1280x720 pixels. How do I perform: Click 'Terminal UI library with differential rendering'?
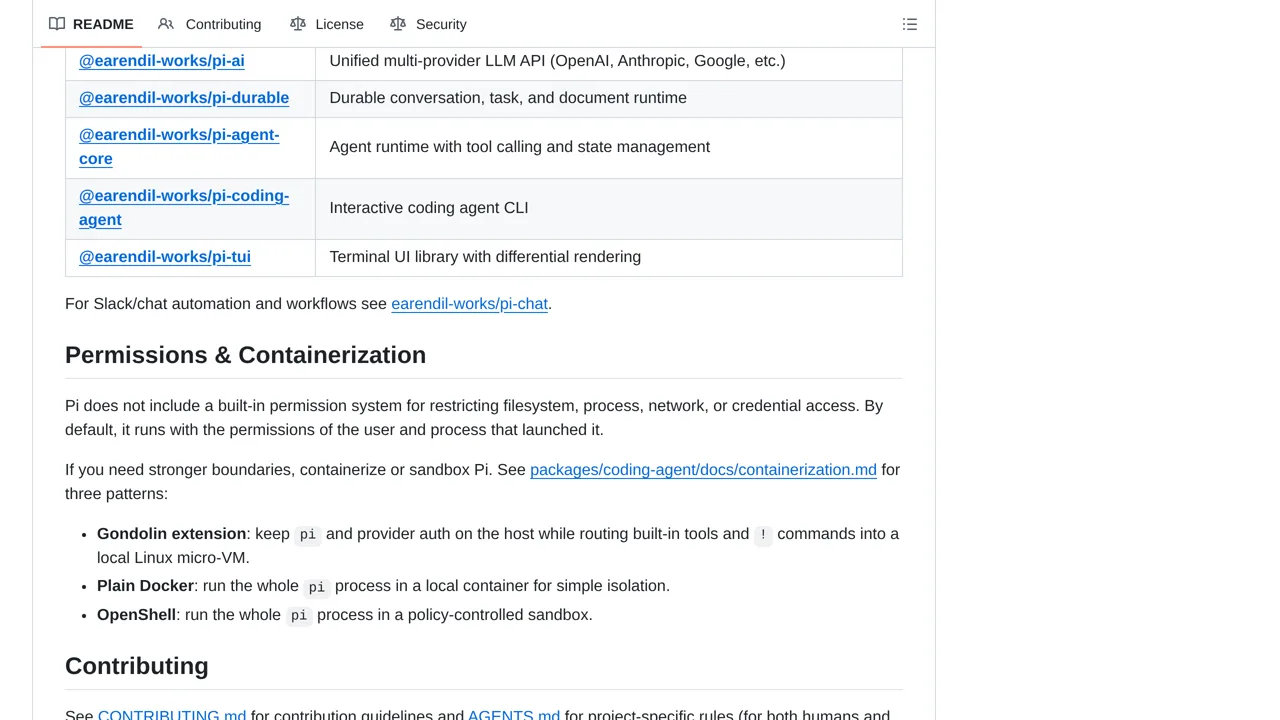tap(485, 257)
